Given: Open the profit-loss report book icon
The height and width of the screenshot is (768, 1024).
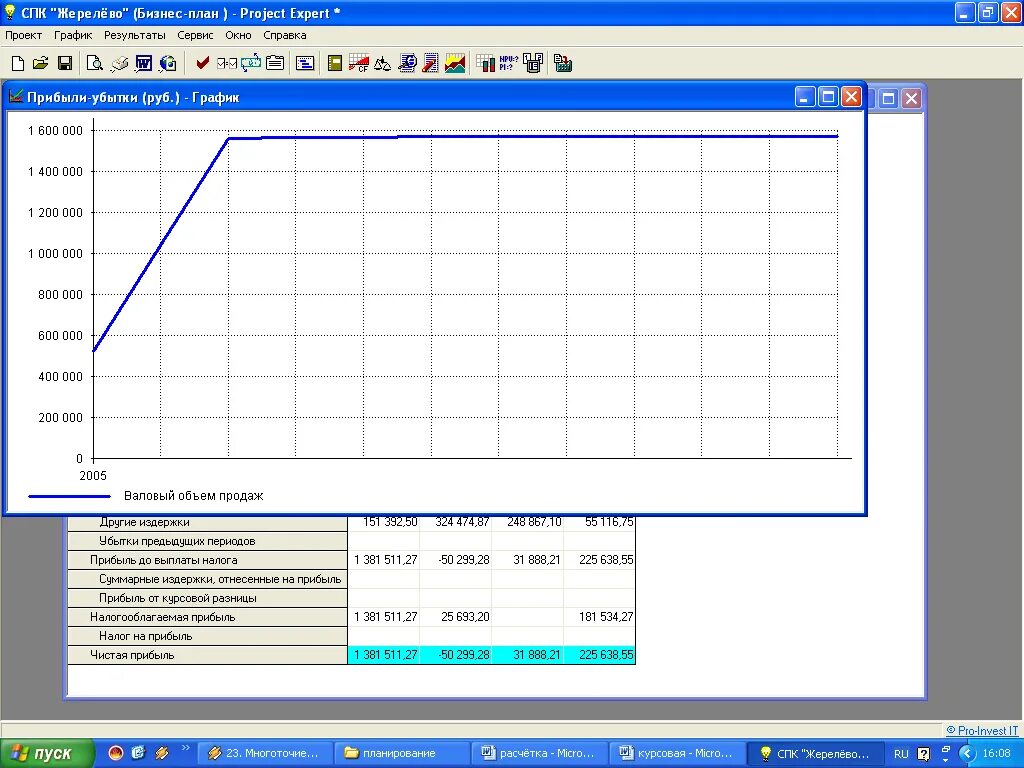Looking at the screenshot, I should [x=335, y=63].
